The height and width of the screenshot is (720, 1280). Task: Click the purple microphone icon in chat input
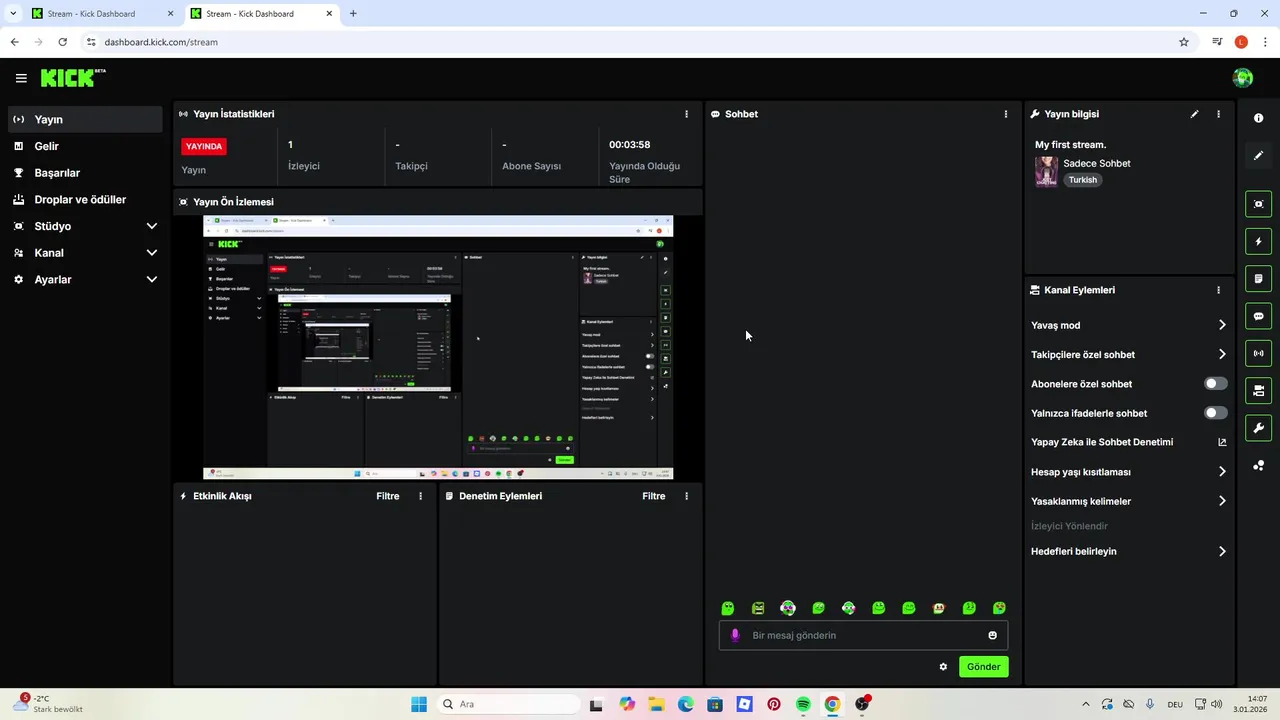pos(736,635)
